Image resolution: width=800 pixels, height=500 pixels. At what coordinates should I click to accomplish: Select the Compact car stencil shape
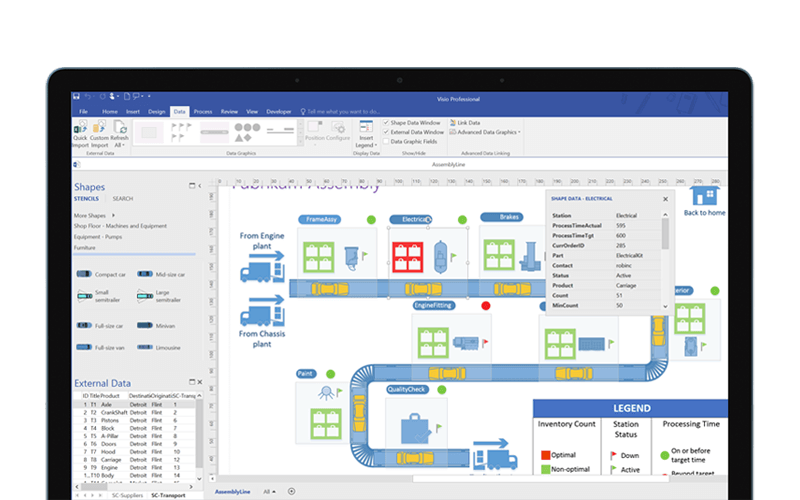85,274
